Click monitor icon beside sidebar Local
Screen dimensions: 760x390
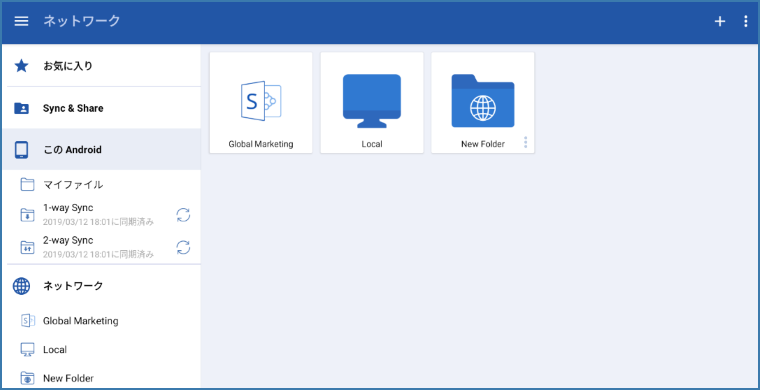pyautogui.click(x=28, y=349)
